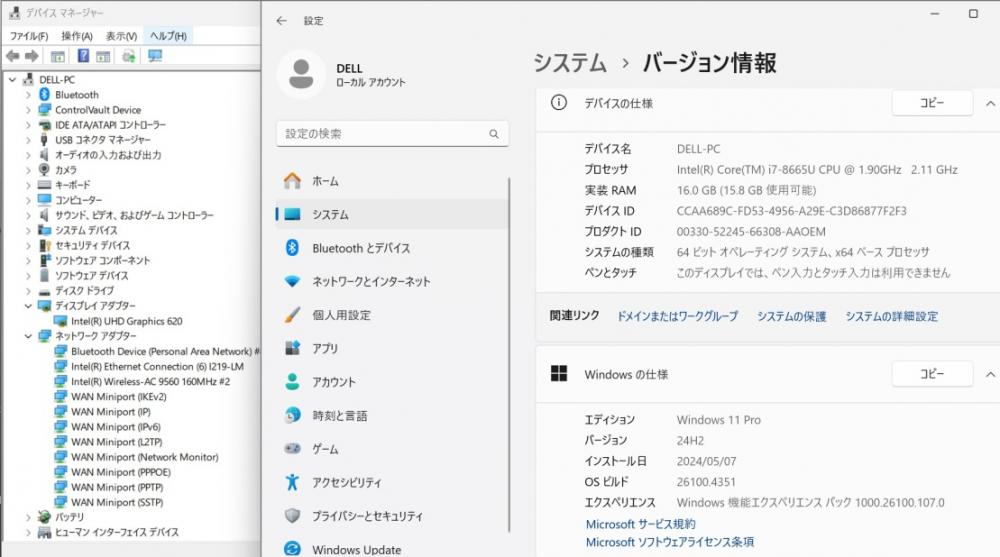Expand ディスク ドライブ tree node chevron

(28, 291)
